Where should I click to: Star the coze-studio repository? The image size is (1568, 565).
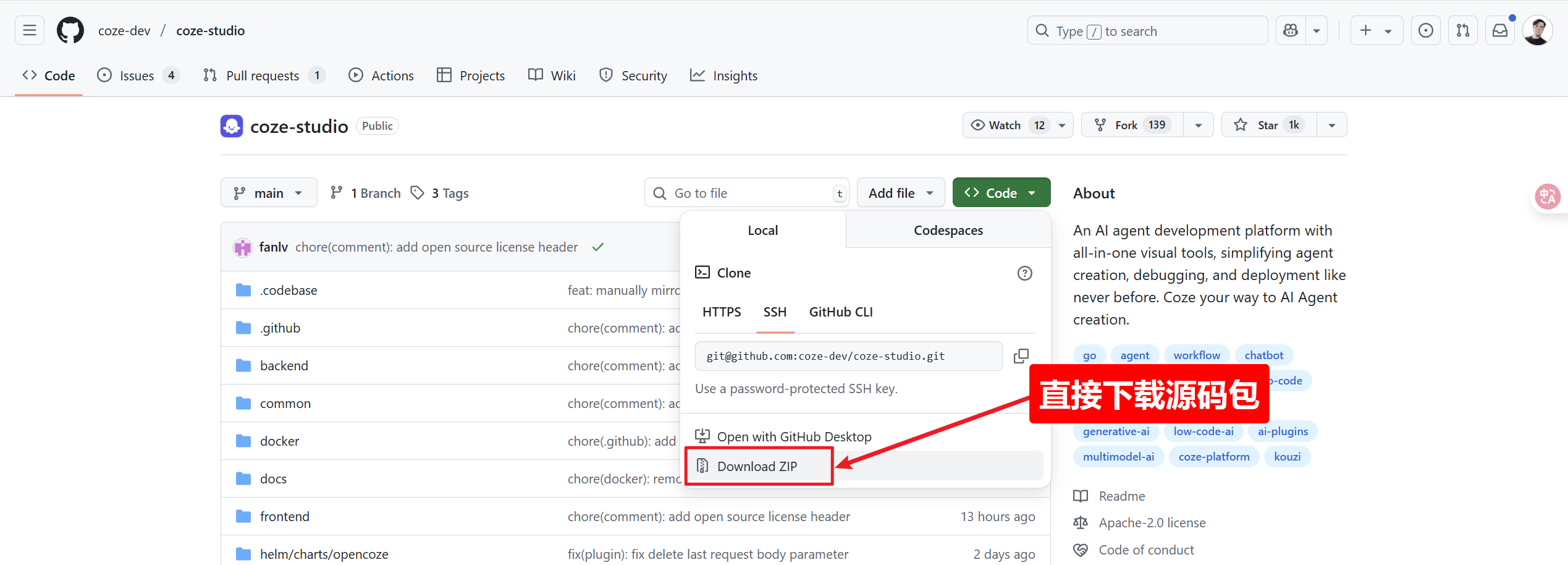[1270, 125]
